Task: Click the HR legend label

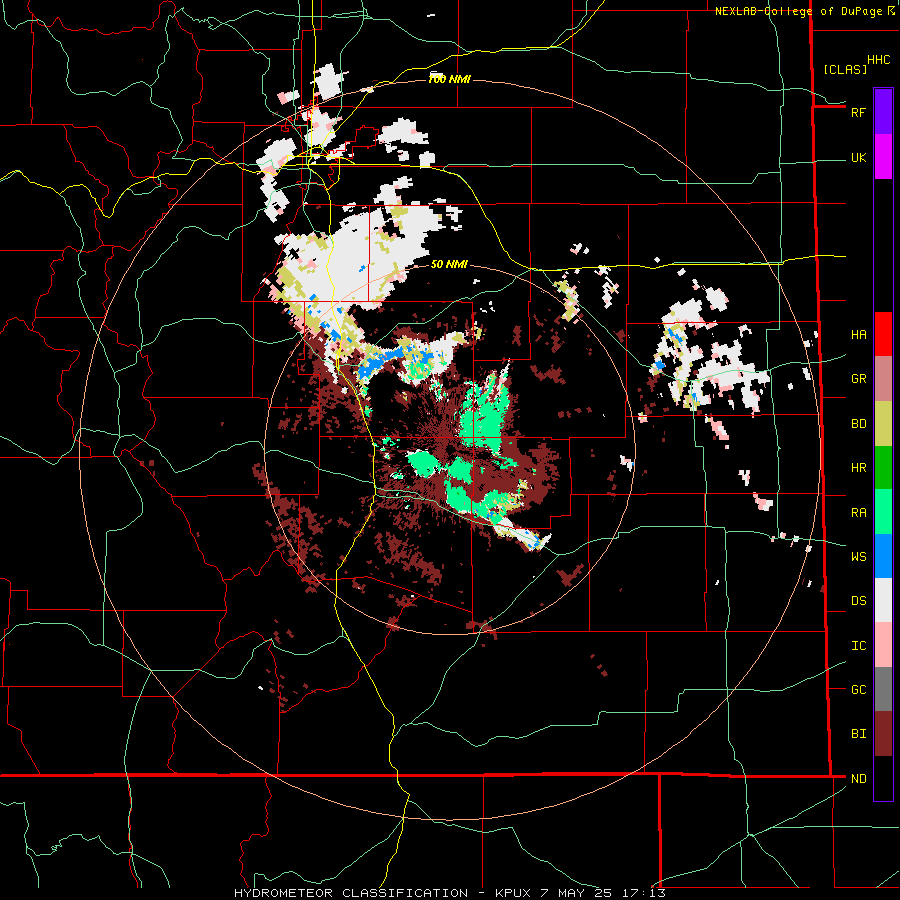Action: point(858,468)
